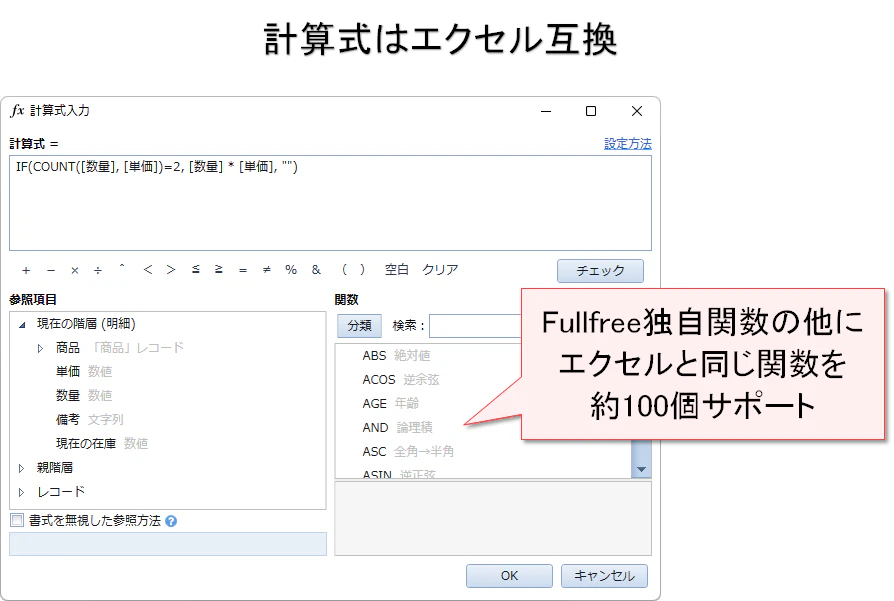This screenshot has width=894, height=601.
Task: Insert the % percent operator
Action: pos(290,270)
